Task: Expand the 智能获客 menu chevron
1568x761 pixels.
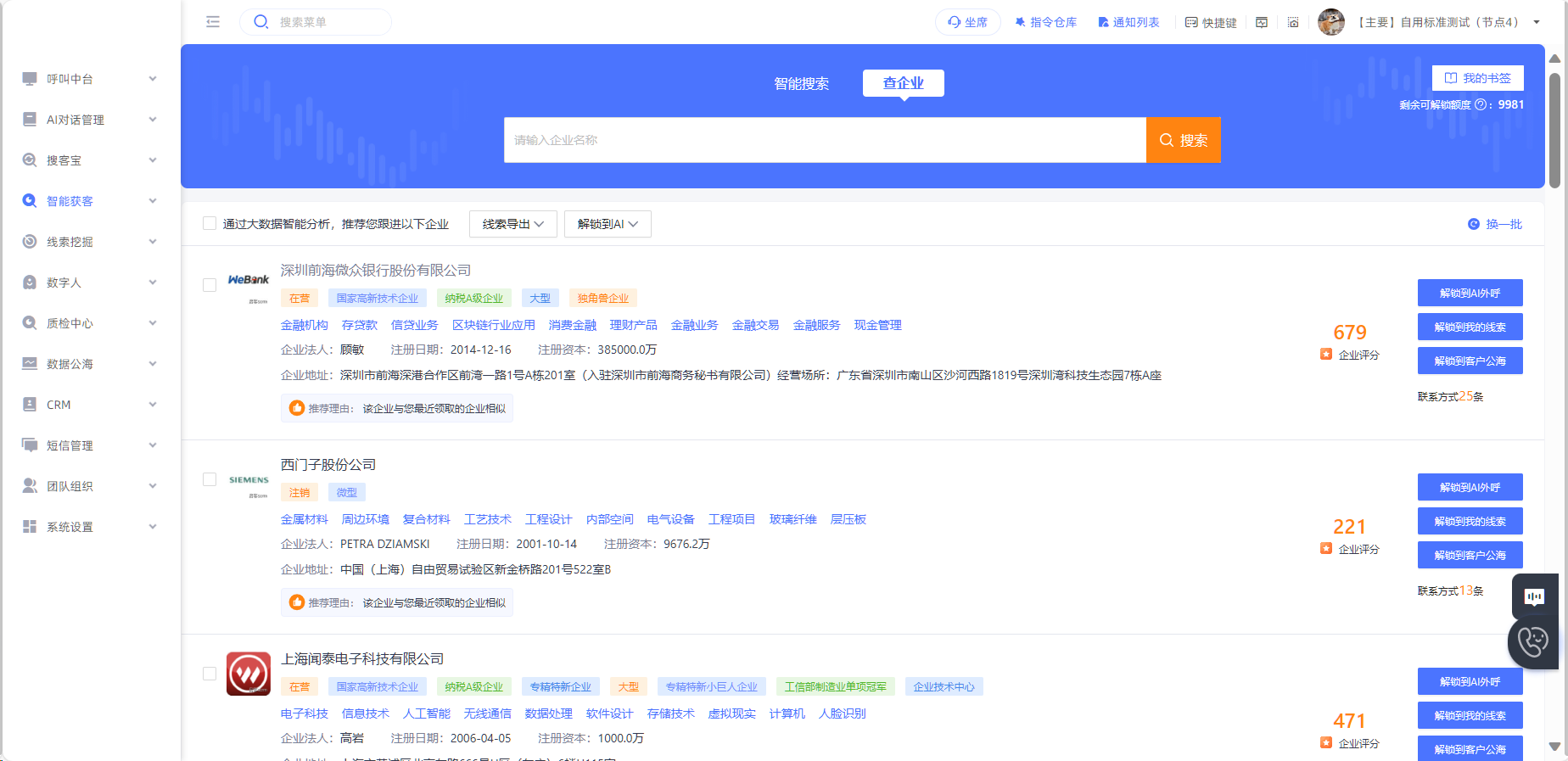Action: [153, 201]
